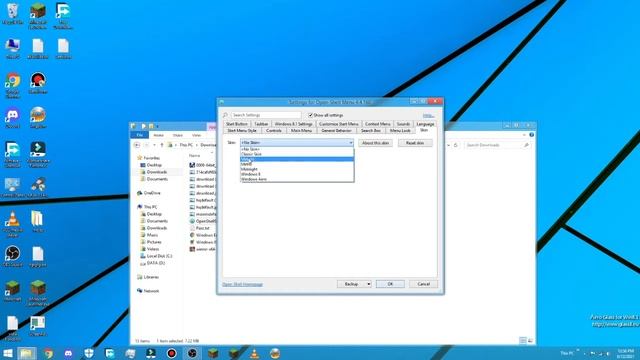Click the search magnifier icon in settings dialog
The width and height of the screenshot is (640, 360).
pos(225,115)
